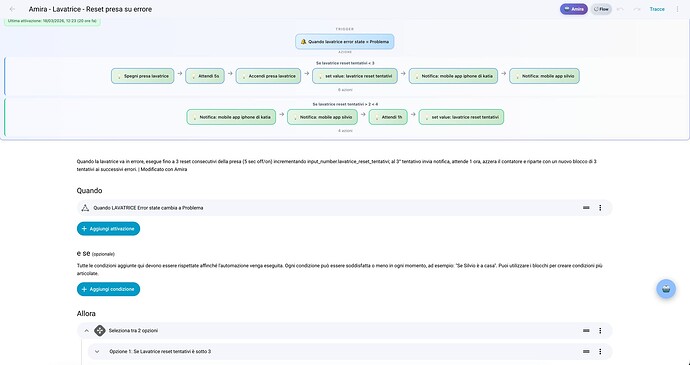Open the header three-dot overflow menu
Image resolution: width=690 pixels, height=365 pixels.
pos(677,9)
